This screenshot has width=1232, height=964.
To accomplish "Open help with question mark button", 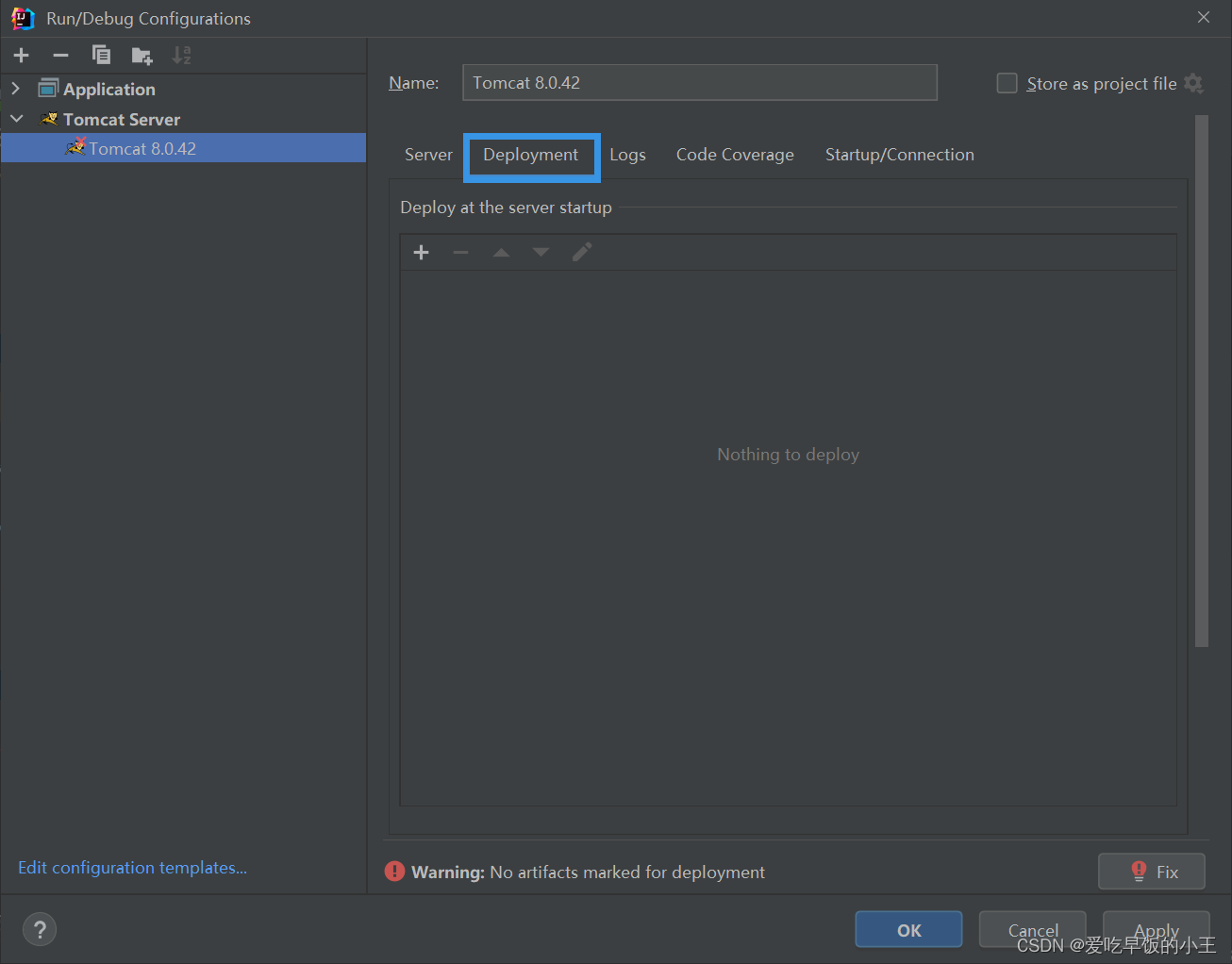I will [x=40, y=930].
